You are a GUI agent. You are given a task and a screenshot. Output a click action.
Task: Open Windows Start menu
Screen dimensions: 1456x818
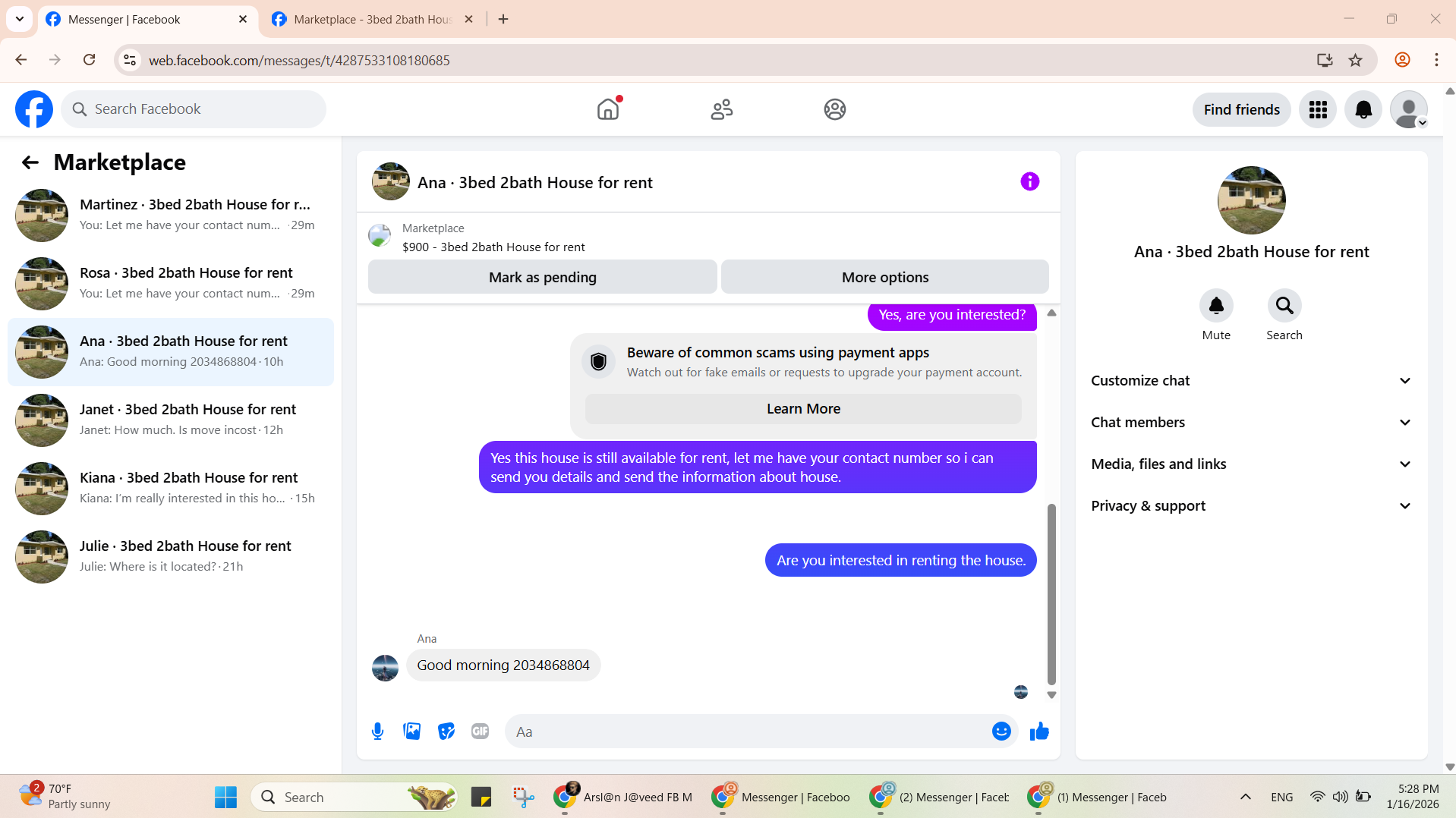(225, 798)
